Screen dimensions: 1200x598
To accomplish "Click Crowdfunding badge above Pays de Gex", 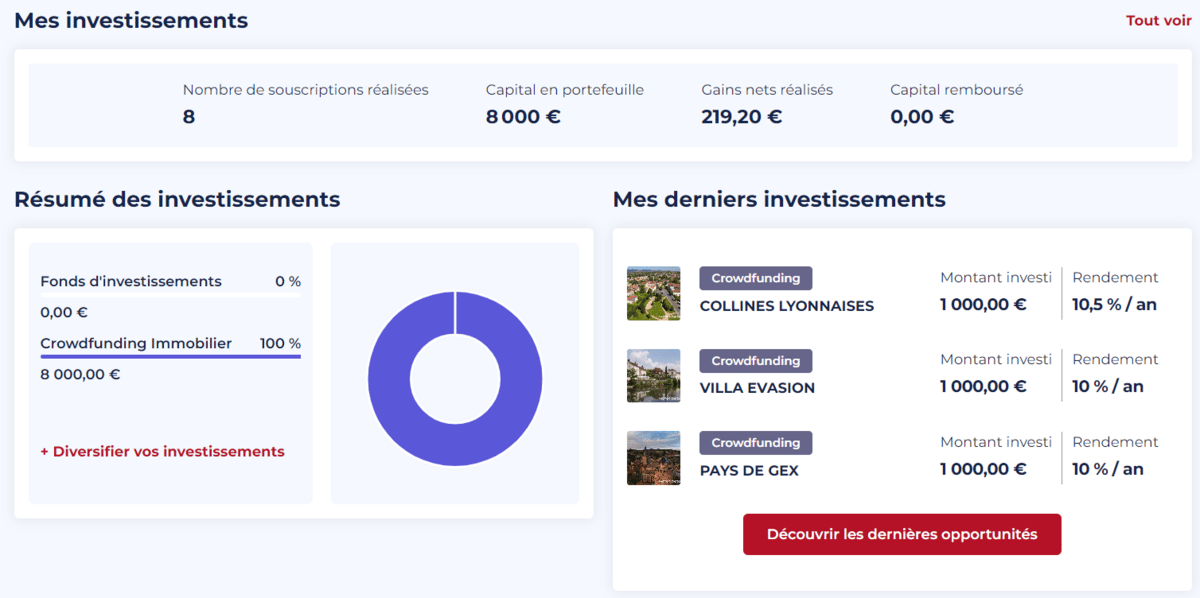I will (756, 442).
